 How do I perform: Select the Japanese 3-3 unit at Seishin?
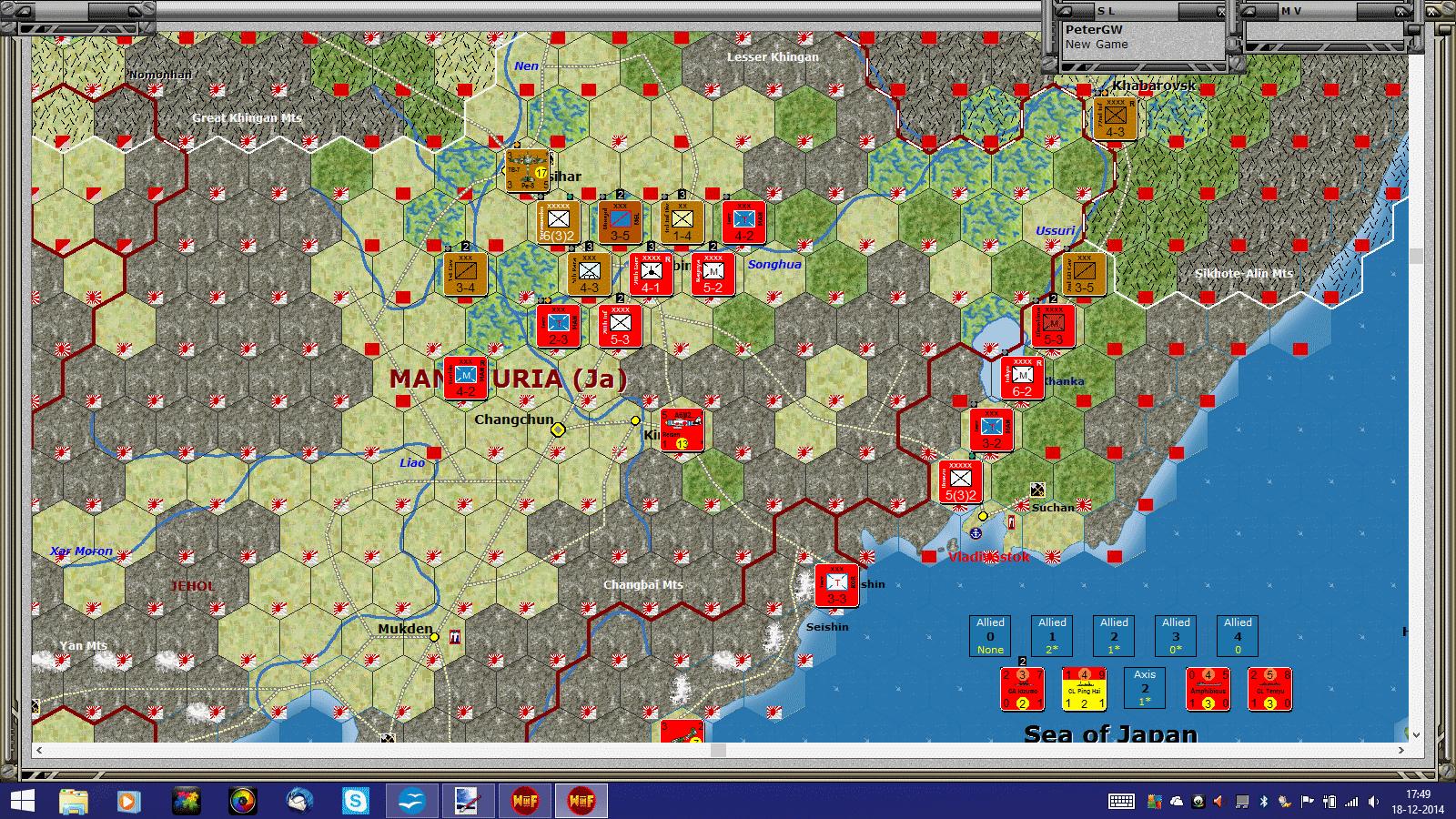click(x=836, y=586)
